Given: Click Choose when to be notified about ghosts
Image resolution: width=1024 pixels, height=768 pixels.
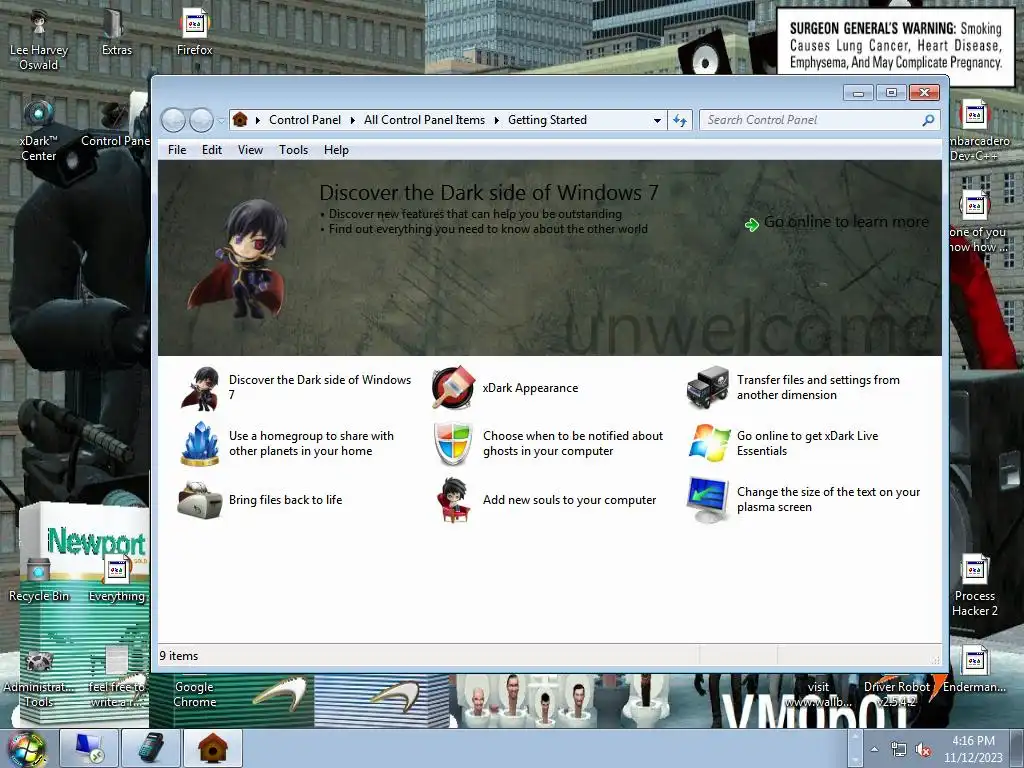Looking at the screenshot, I should 573,443.
